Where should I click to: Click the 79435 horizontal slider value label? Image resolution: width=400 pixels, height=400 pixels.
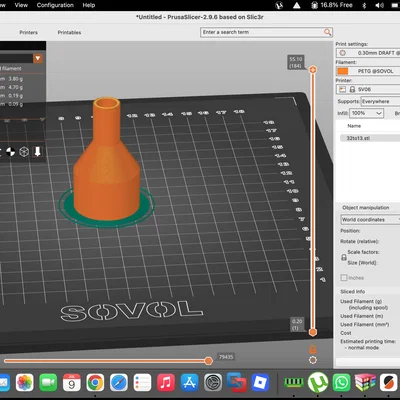point(226,357)
